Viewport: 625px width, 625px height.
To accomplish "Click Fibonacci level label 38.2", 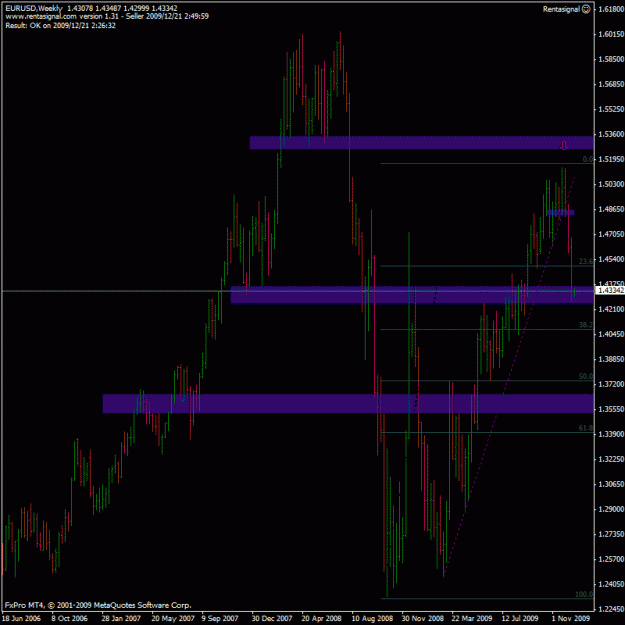I will (586, 325).
